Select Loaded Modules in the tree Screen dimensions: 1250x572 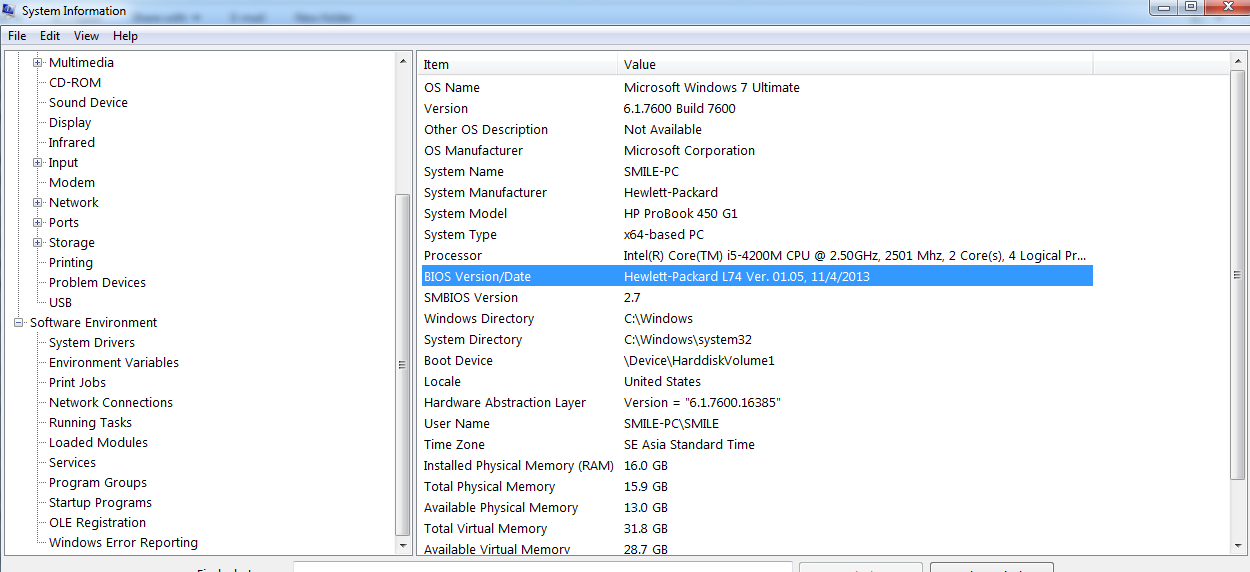(98, 442)
